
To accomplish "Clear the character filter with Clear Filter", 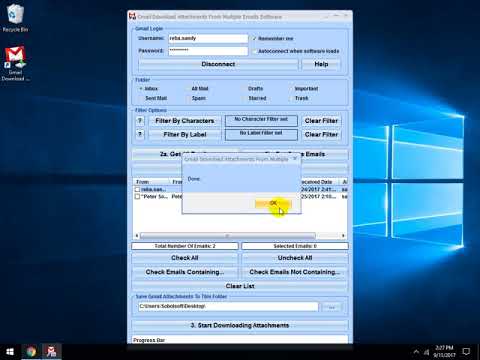I will point(321,121).
